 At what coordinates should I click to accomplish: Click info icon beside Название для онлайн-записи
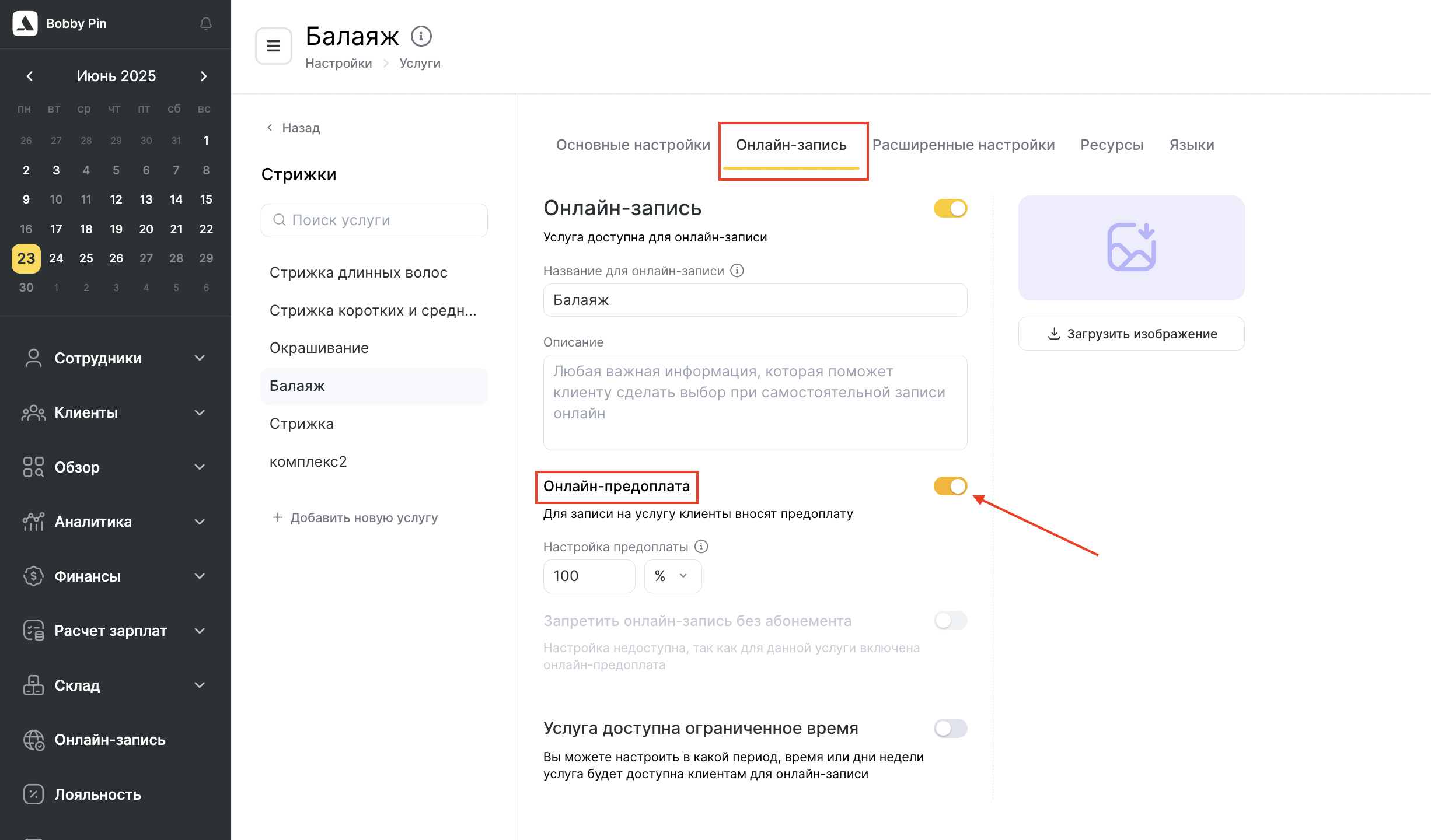[x=737, y=271]
